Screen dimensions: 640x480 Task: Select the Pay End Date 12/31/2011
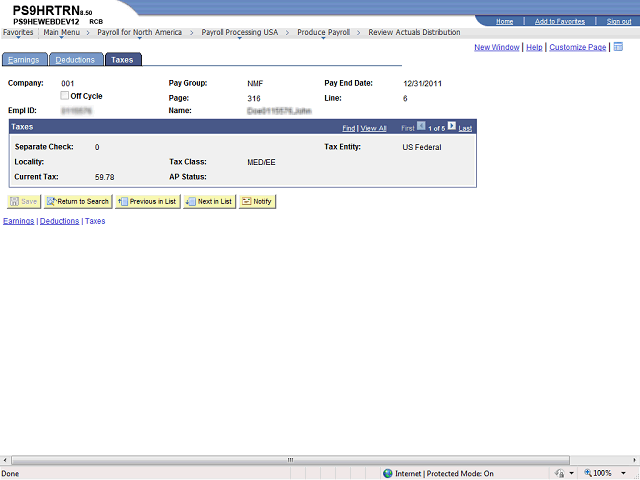click(x=422, y=84)
